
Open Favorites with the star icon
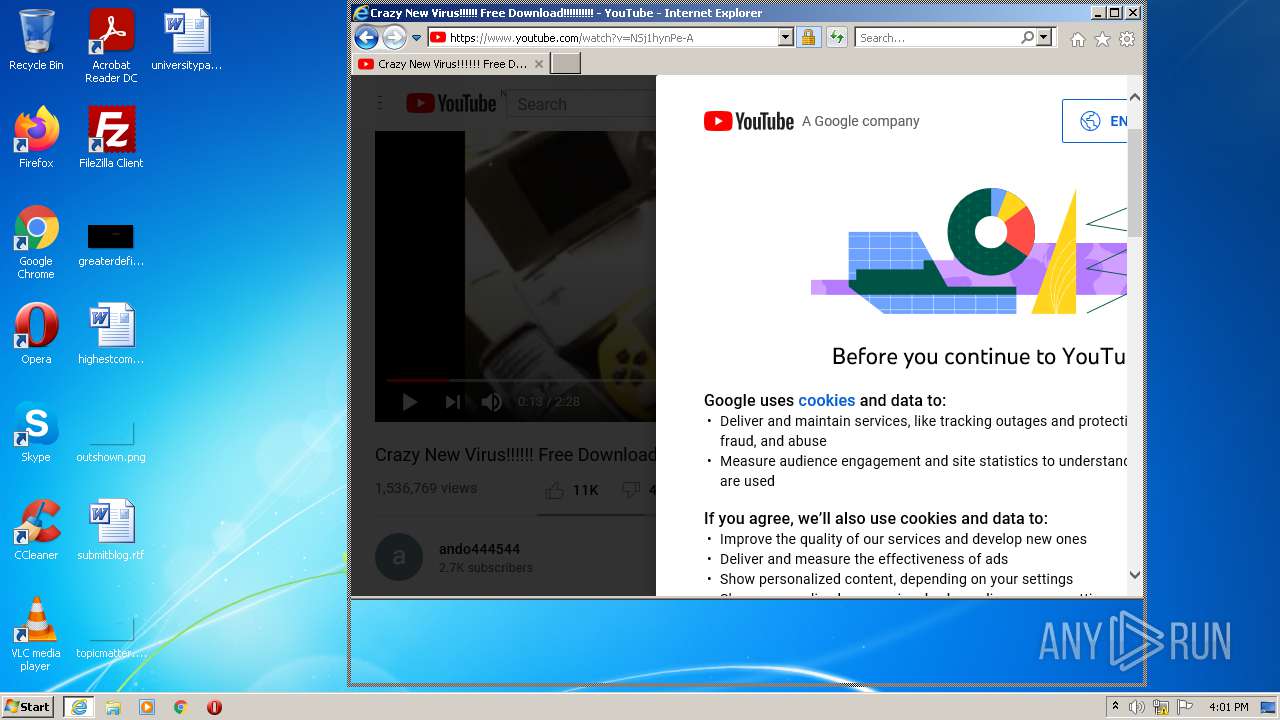click(x=1102, y=39)
